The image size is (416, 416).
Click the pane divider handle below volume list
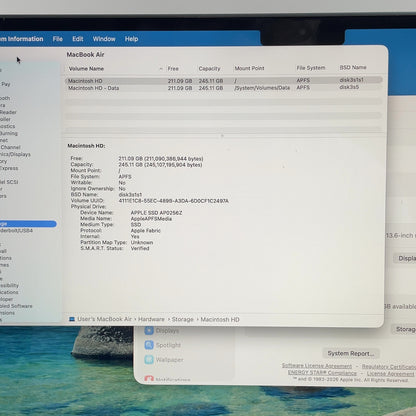(222, 135)
